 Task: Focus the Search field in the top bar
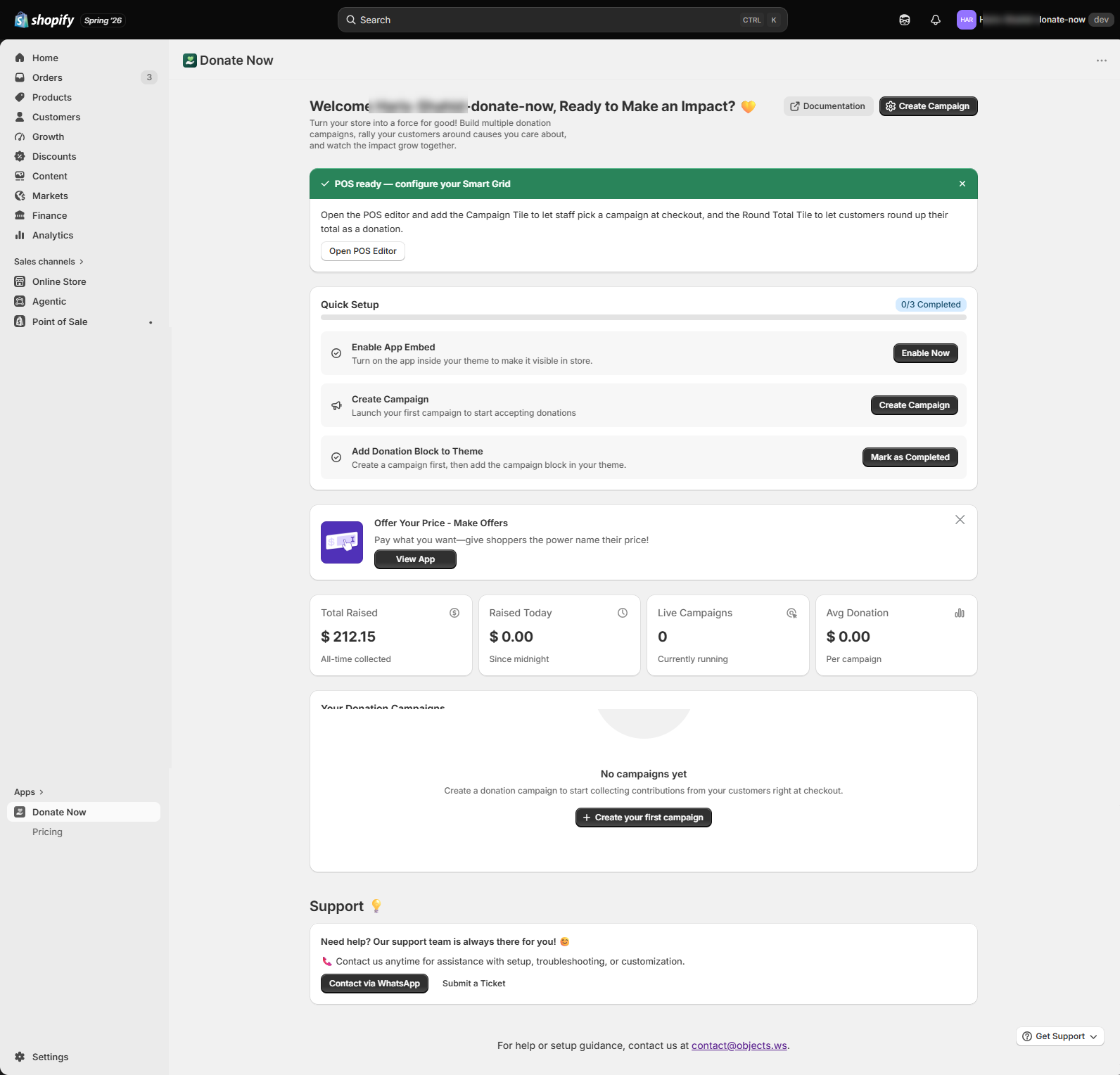coord(563,20)
